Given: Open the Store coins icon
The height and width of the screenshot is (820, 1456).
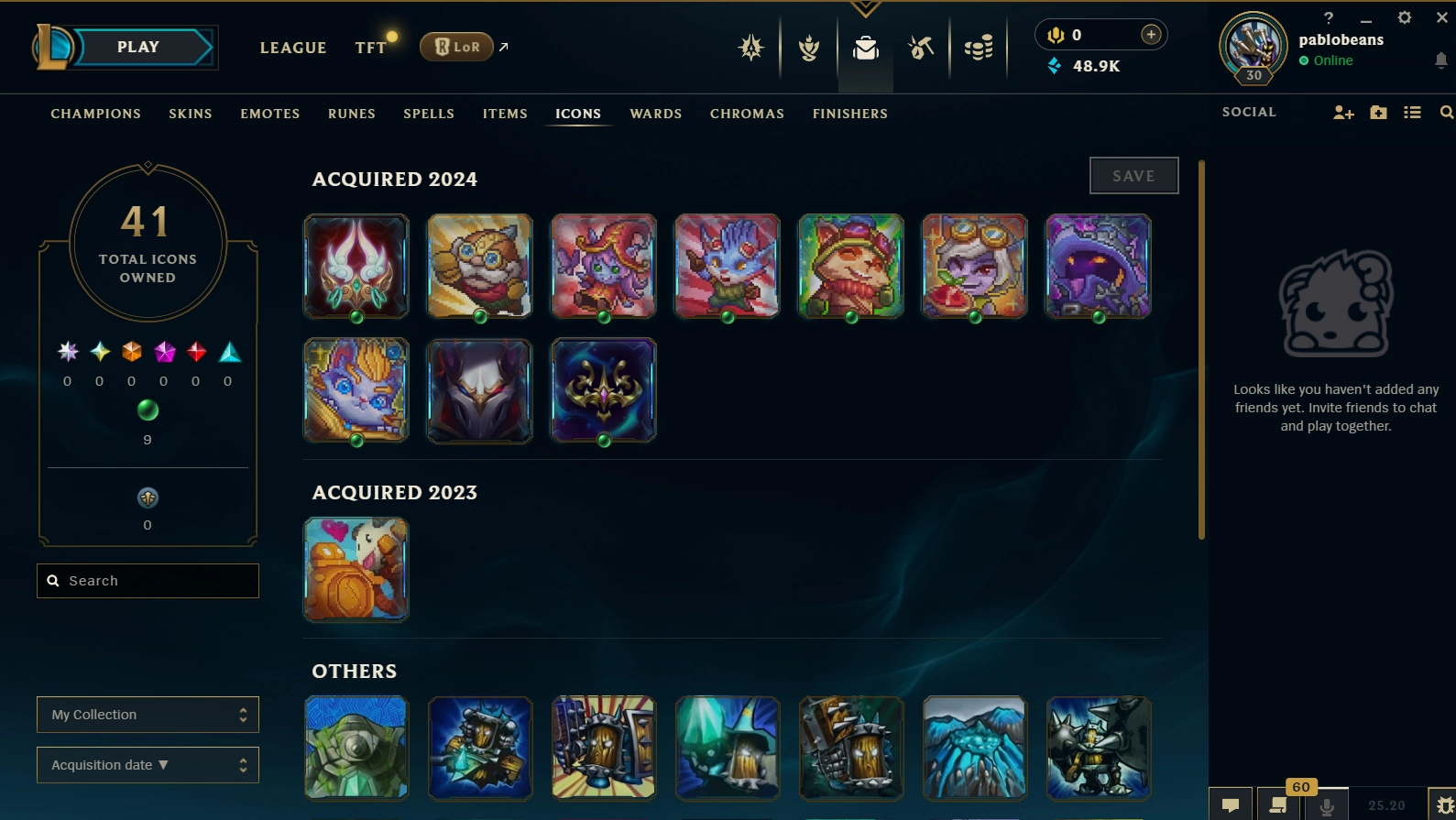Looking at the screenshot, I should (979, 48).
